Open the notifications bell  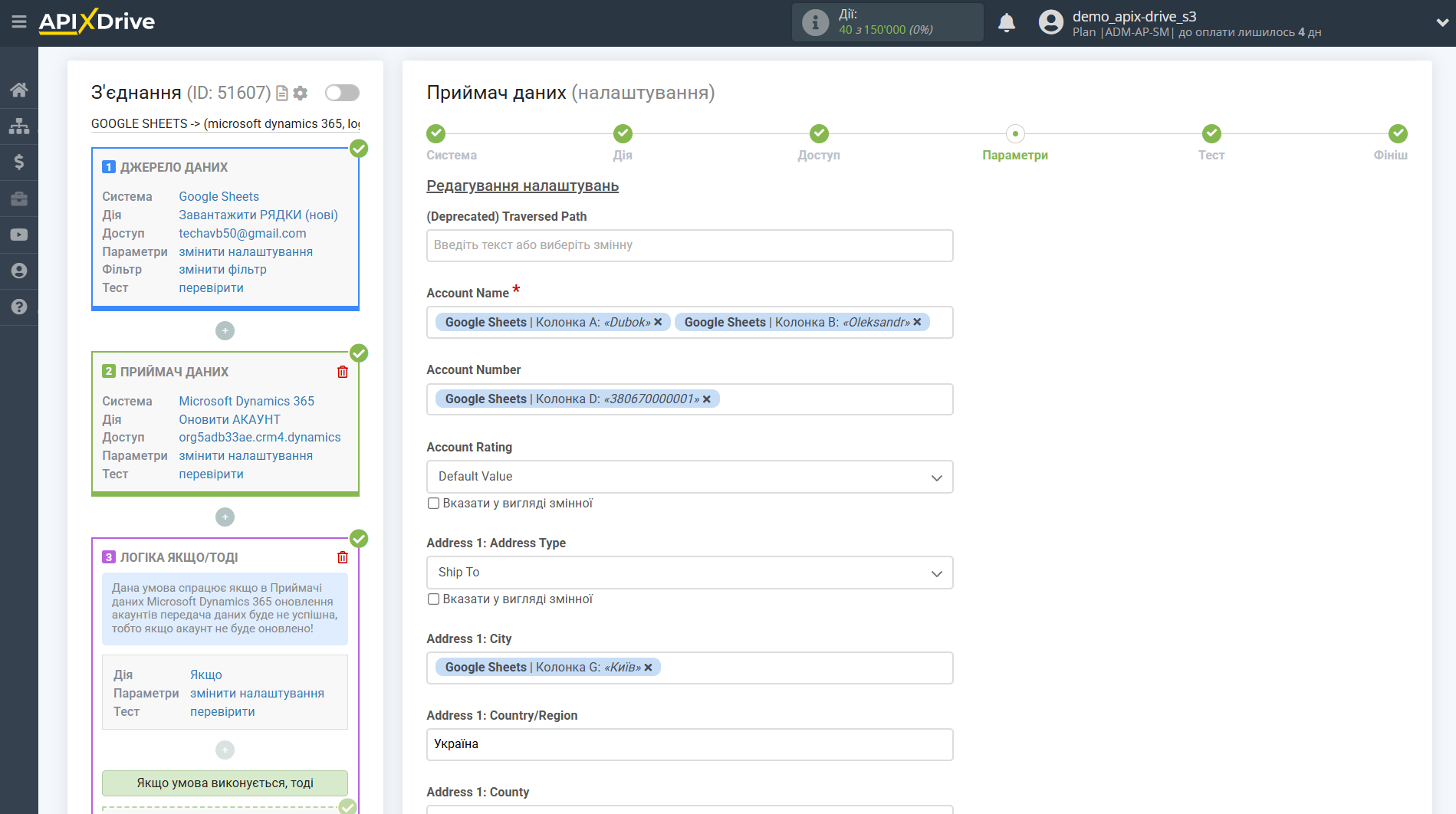coord(1007,22)
